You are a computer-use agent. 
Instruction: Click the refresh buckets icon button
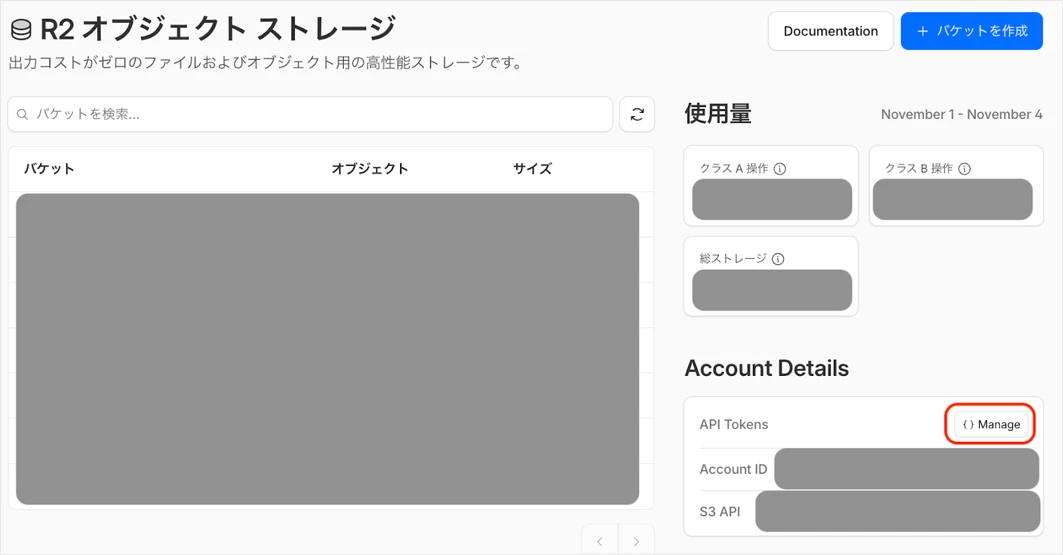pos(637,115)
